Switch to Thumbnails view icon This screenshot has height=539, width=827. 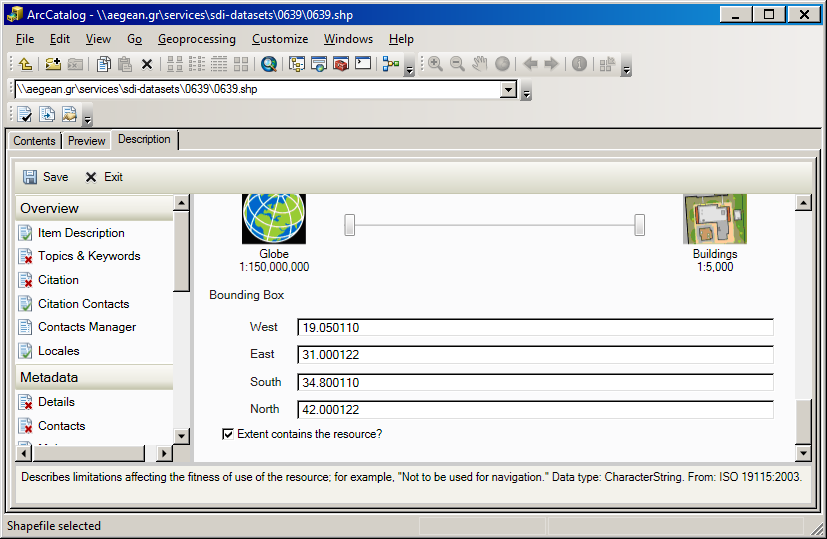[x=241, y=64]
